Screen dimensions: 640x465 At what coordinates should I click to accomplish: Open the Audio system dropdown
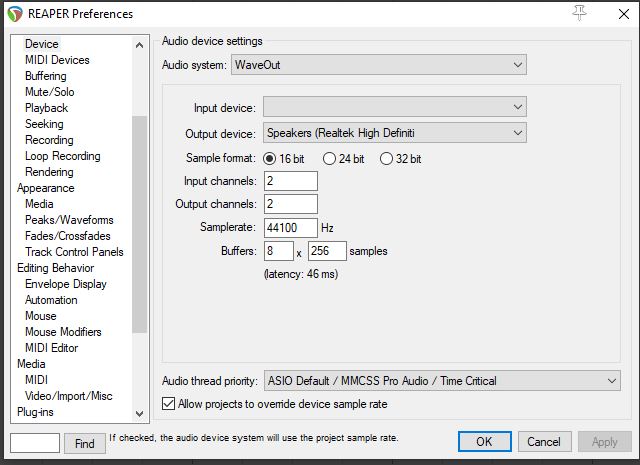379,65
